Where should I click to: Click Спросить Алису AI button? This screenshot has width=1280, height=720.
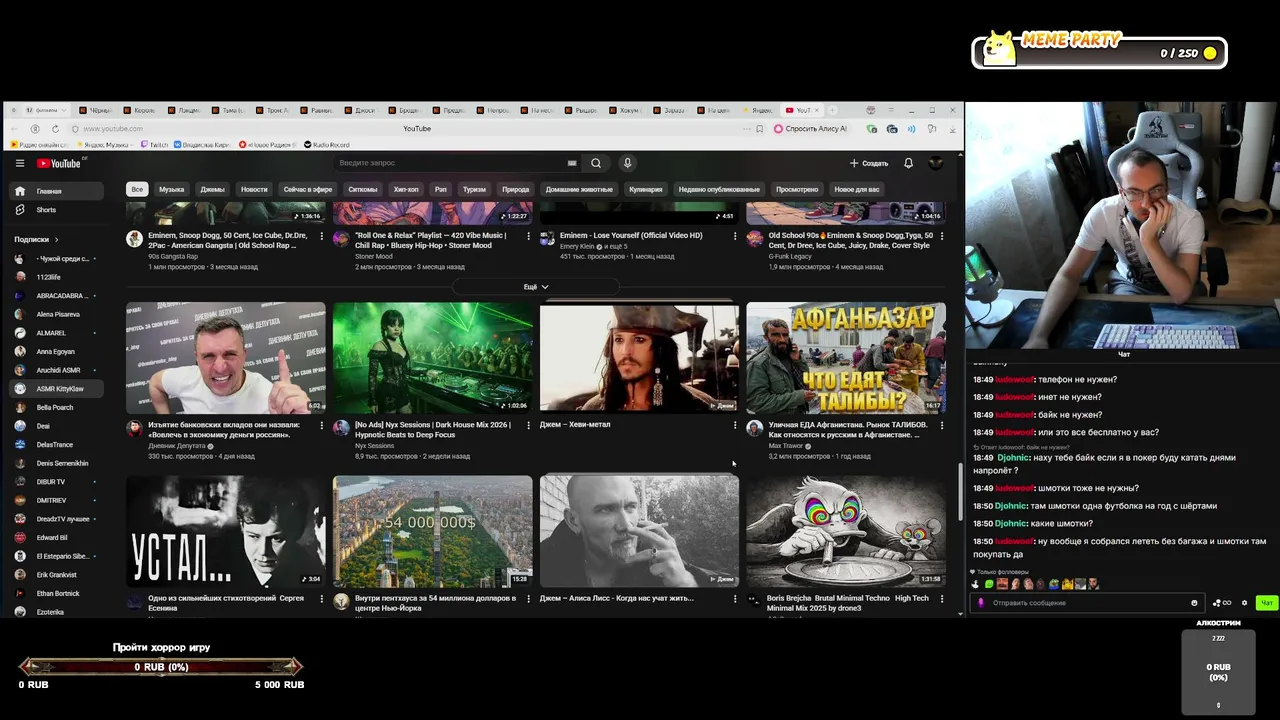(x=811, y=129)
